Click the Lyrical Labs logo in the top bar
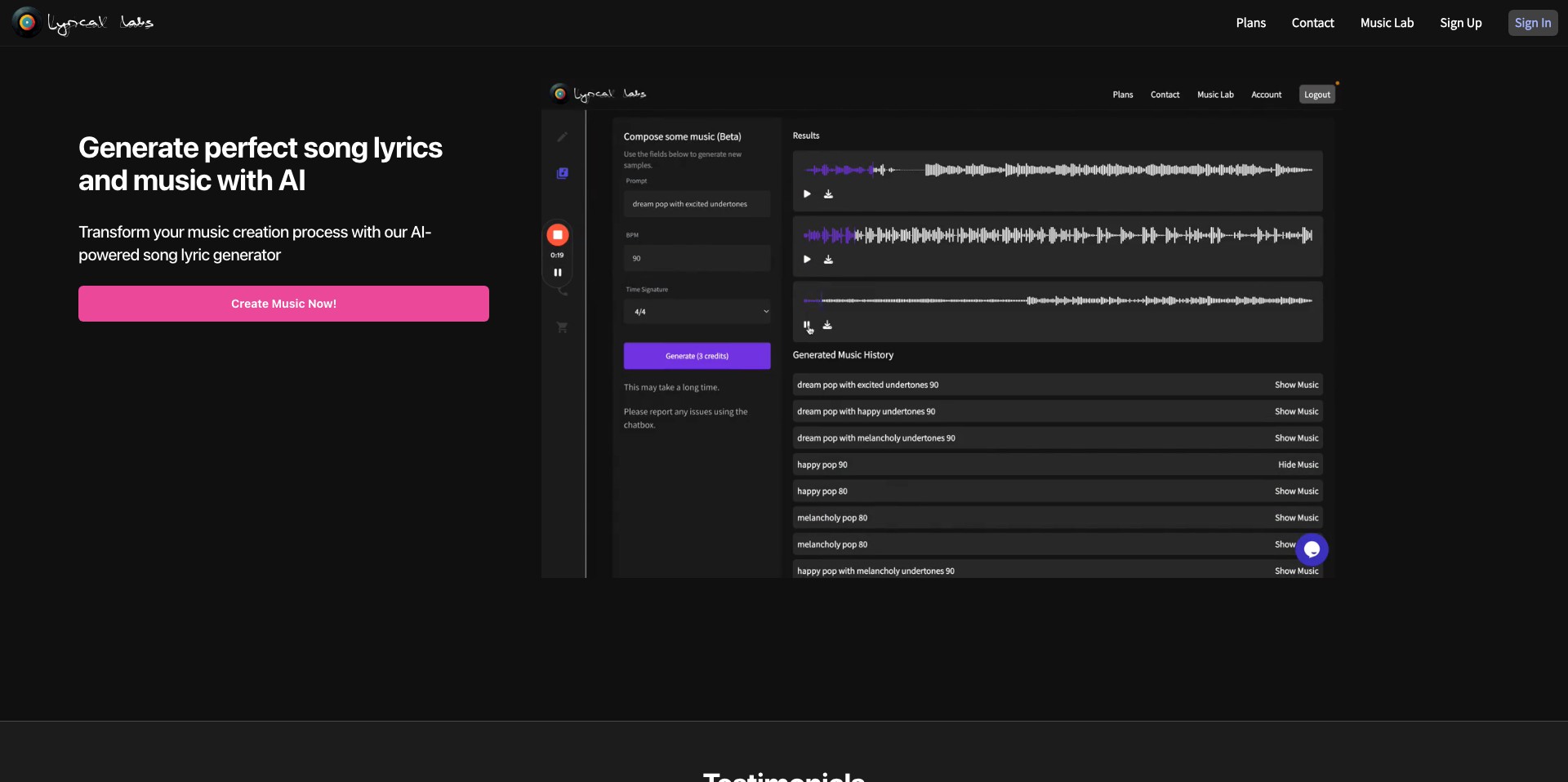 [x=83, y=23]
